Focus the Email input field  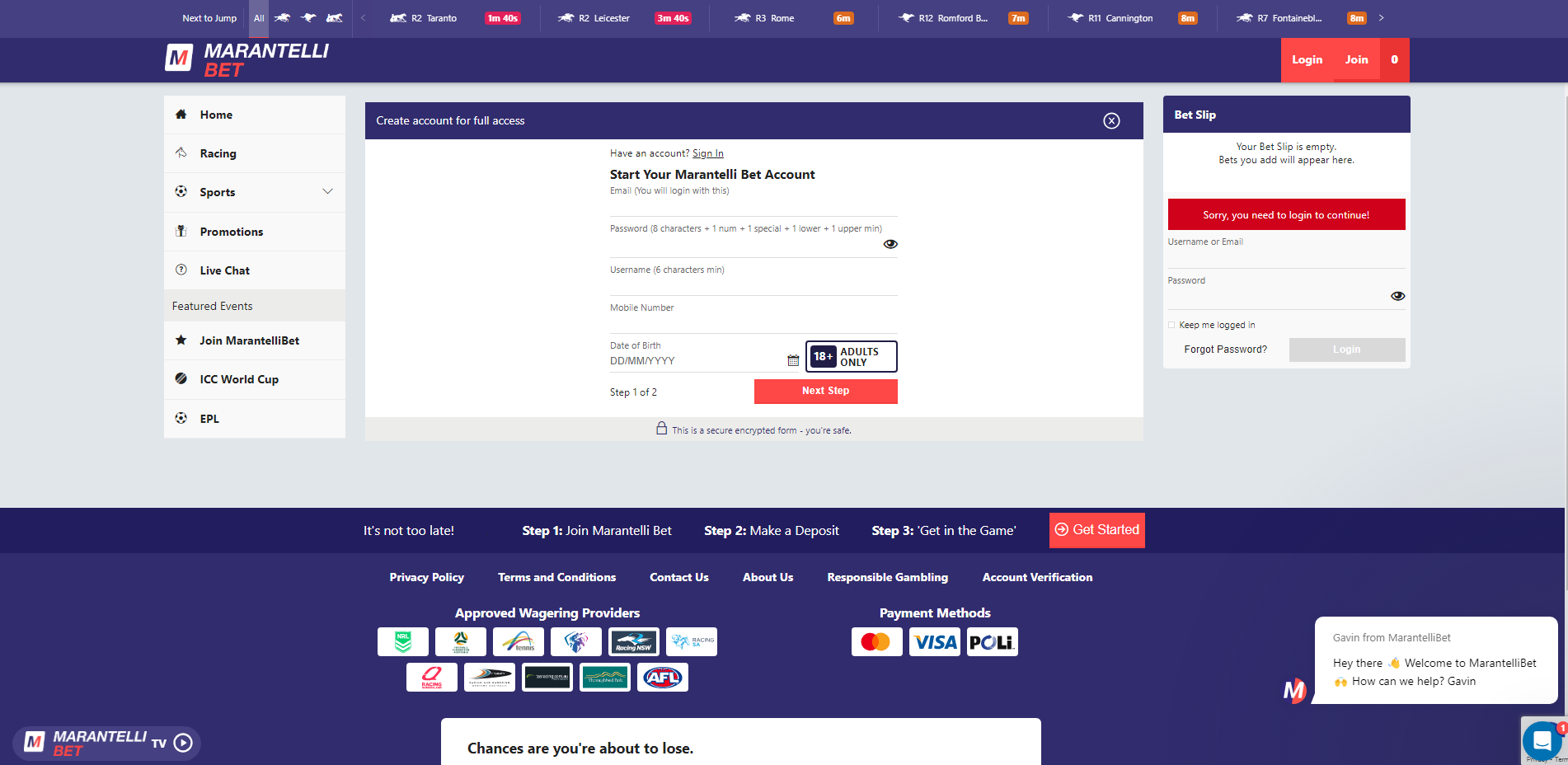(753, 207)
